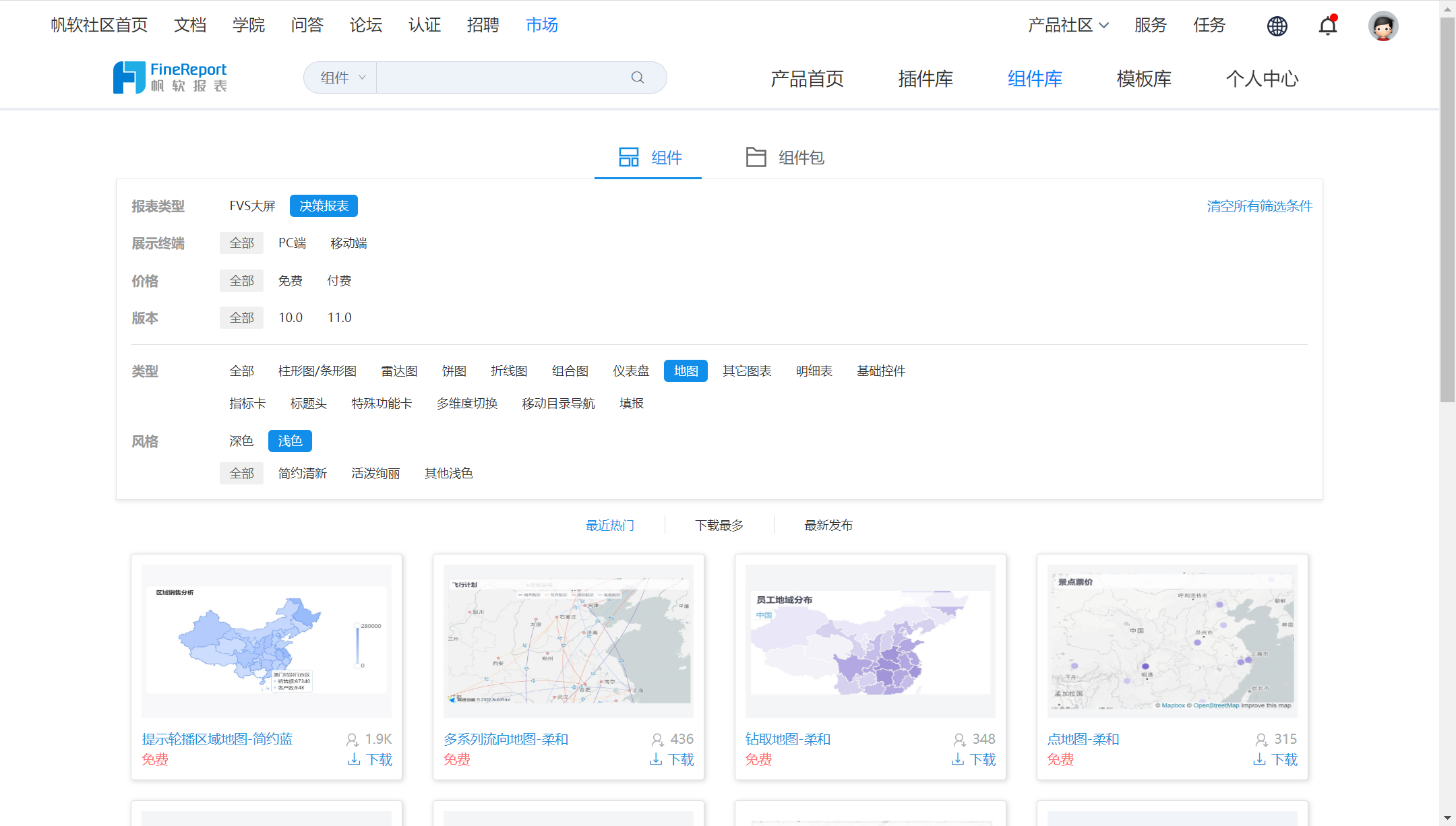Click download icon for 多系列流向地图-柔和
The width and height of the screenshot is (1456, 826).
pyautogui.click(x=656, y=759)
